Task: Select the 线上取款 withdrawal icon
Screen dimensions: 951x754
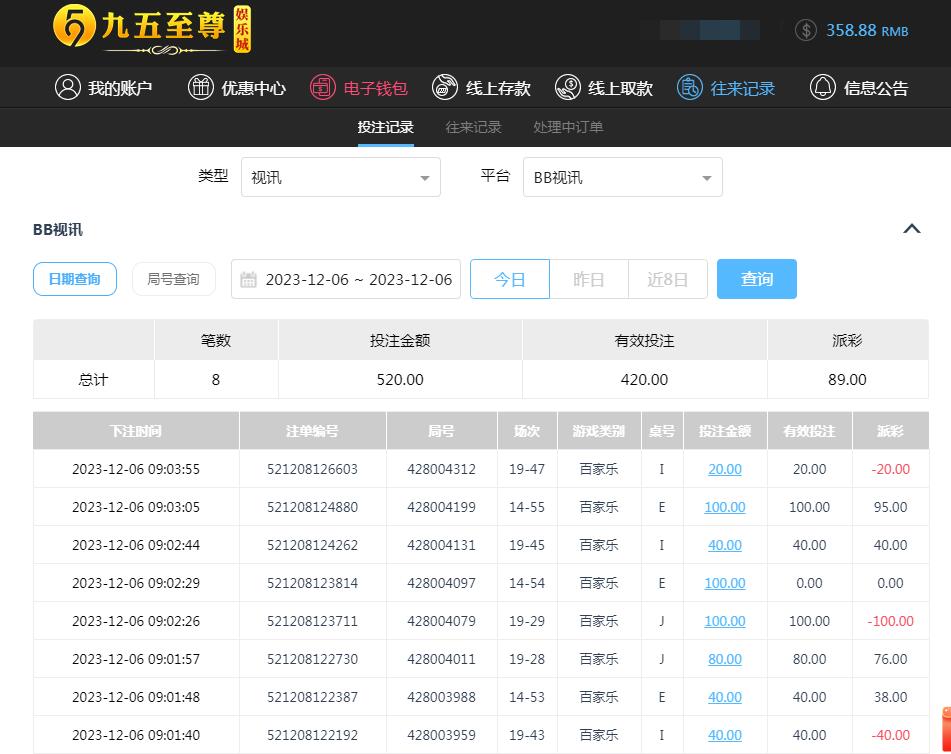Action: (x=568, y=87)
